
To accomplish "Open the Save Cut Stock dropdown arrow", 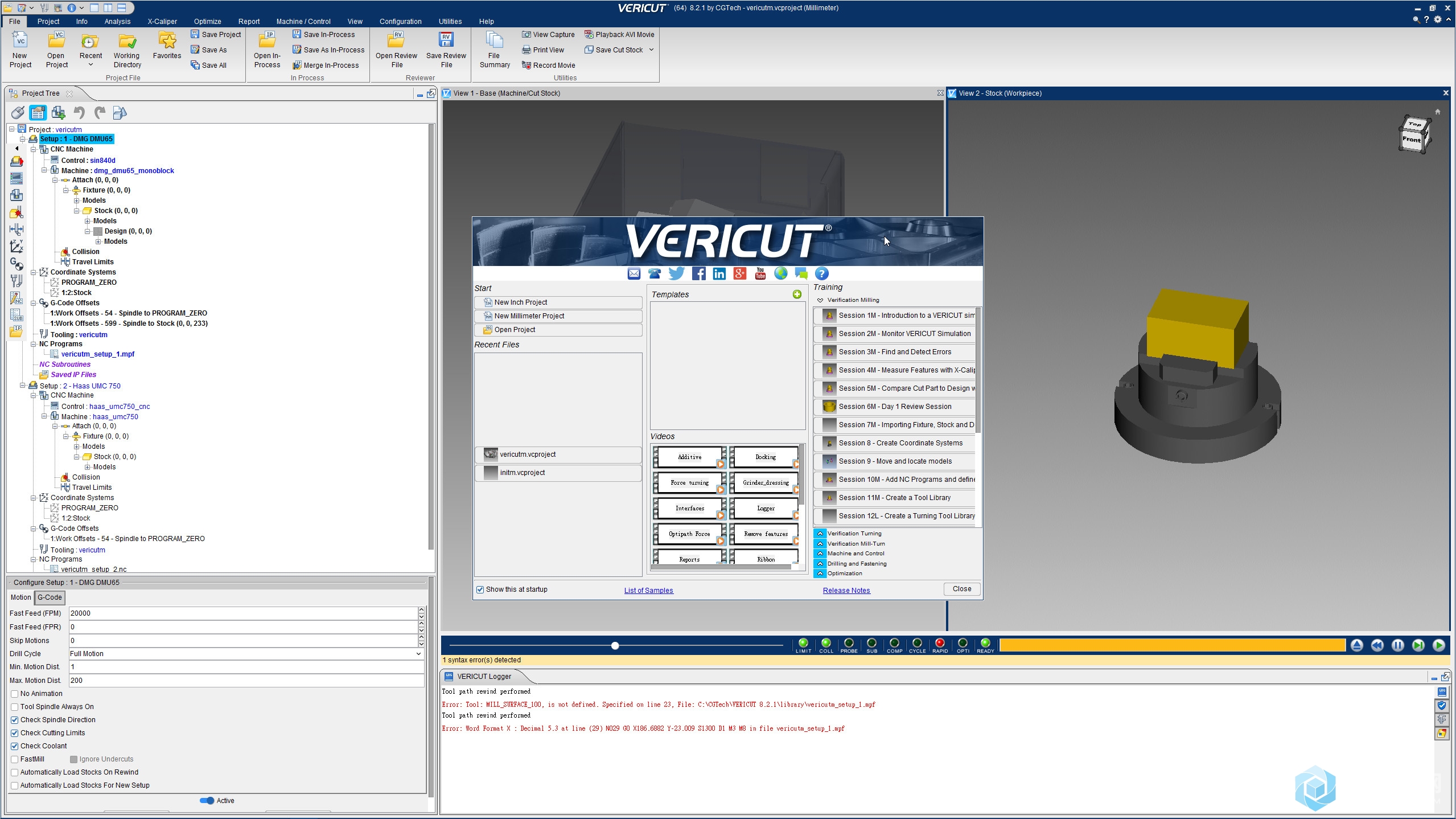I will coord(651,50).
